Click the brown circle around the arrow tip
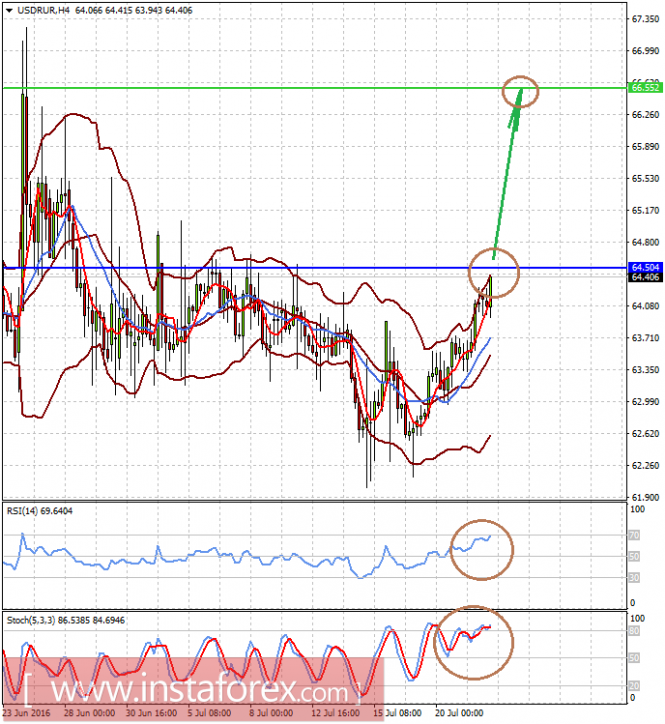Viewport: 665px width, 724px height. [x=520, y=91]
